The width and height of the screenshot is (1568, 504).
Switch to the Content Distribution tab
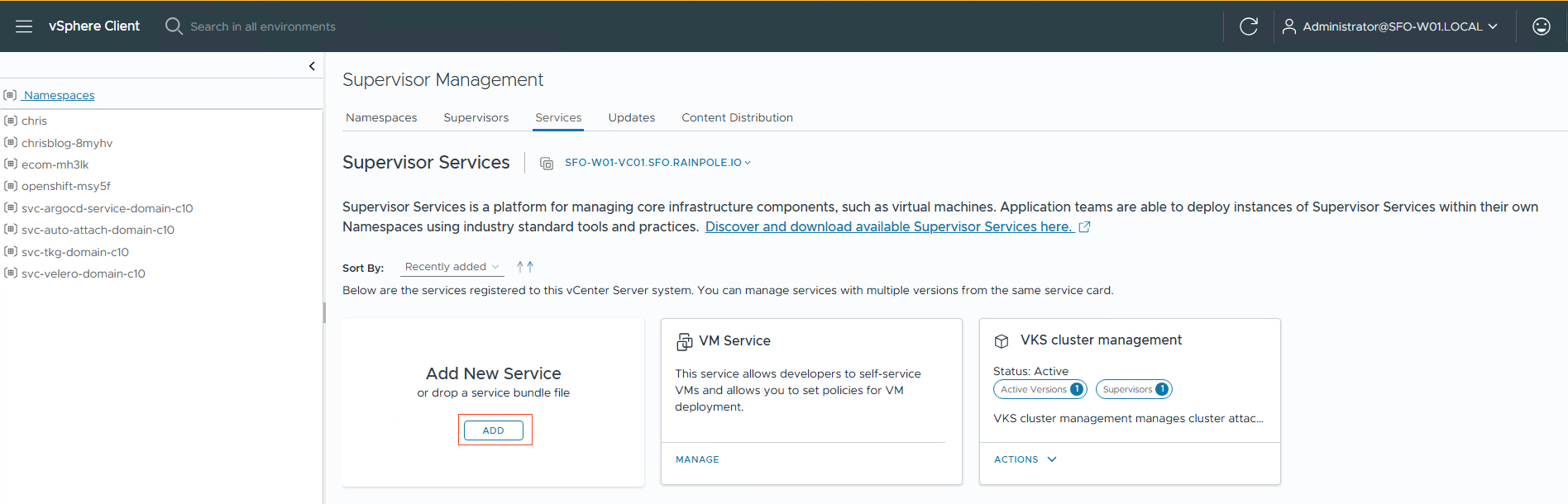click(737, 117)
